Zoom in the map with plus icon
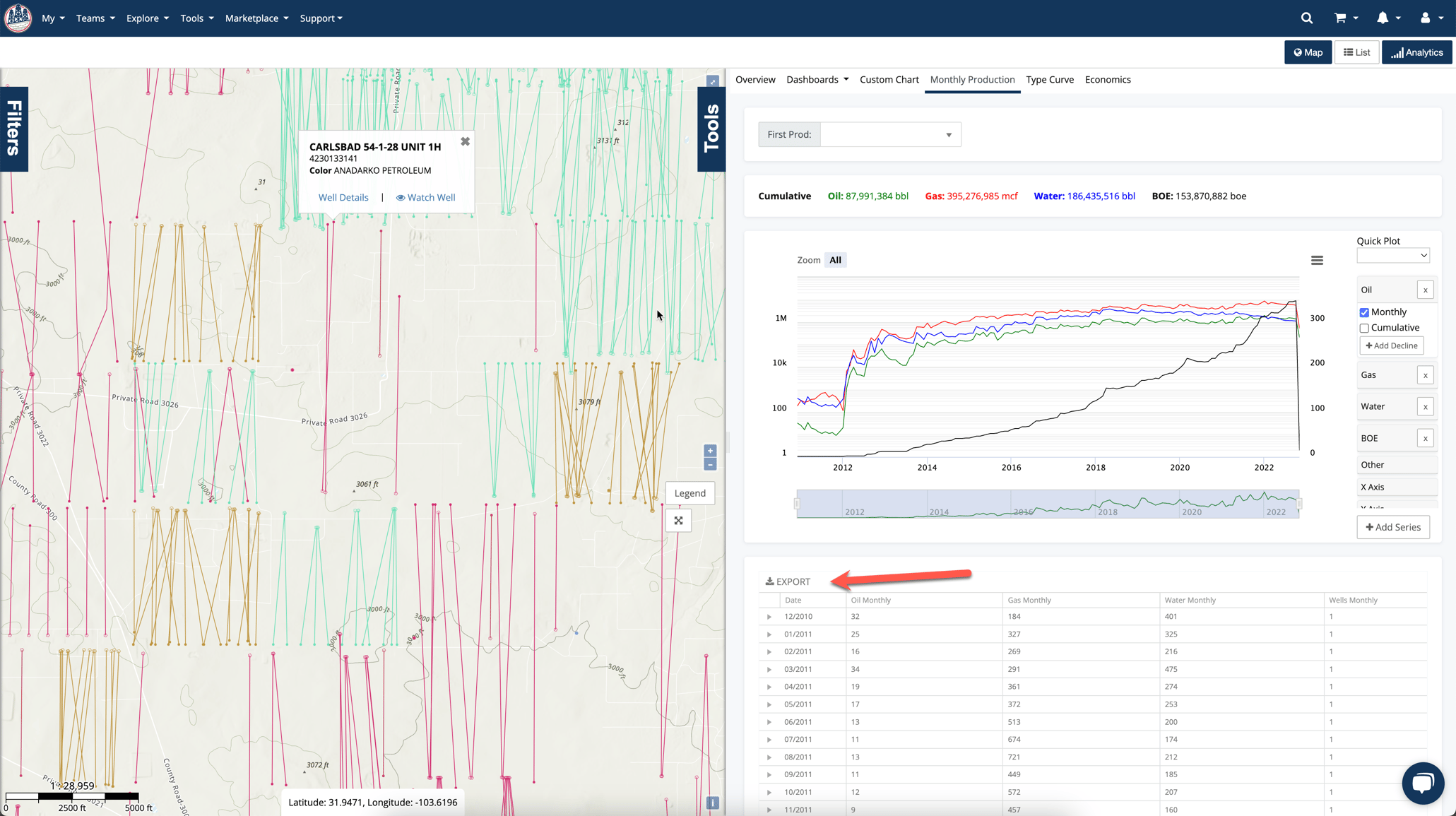 point(710,451)
